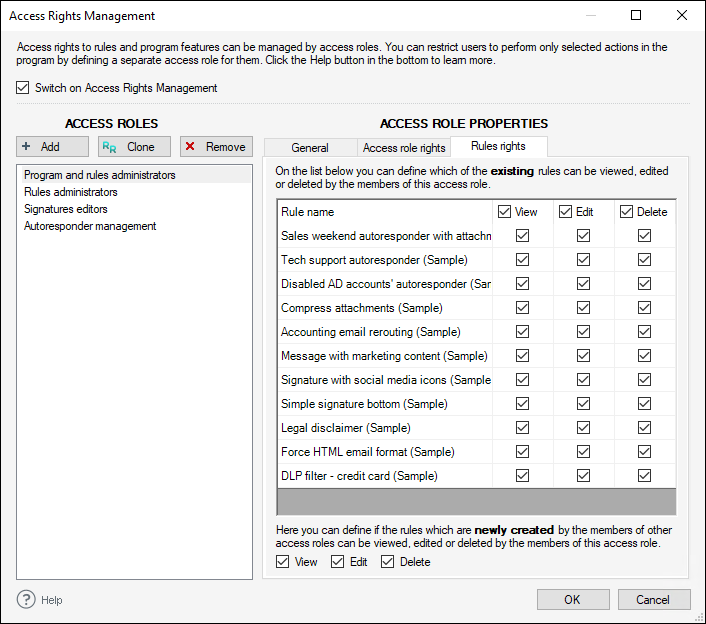706x624 pixels.
Task: Close the Access Rights Management window
Action: (682, 15)
